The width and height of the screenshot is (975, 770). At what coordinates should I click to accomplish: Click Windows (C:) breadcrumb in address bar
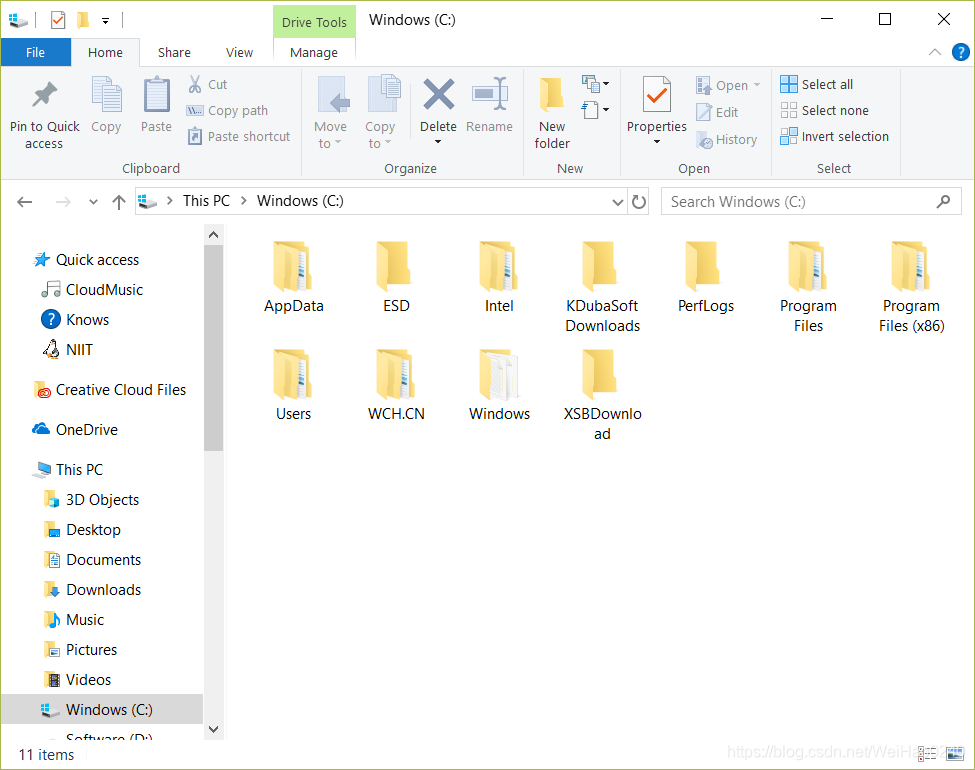coord(300,201)
